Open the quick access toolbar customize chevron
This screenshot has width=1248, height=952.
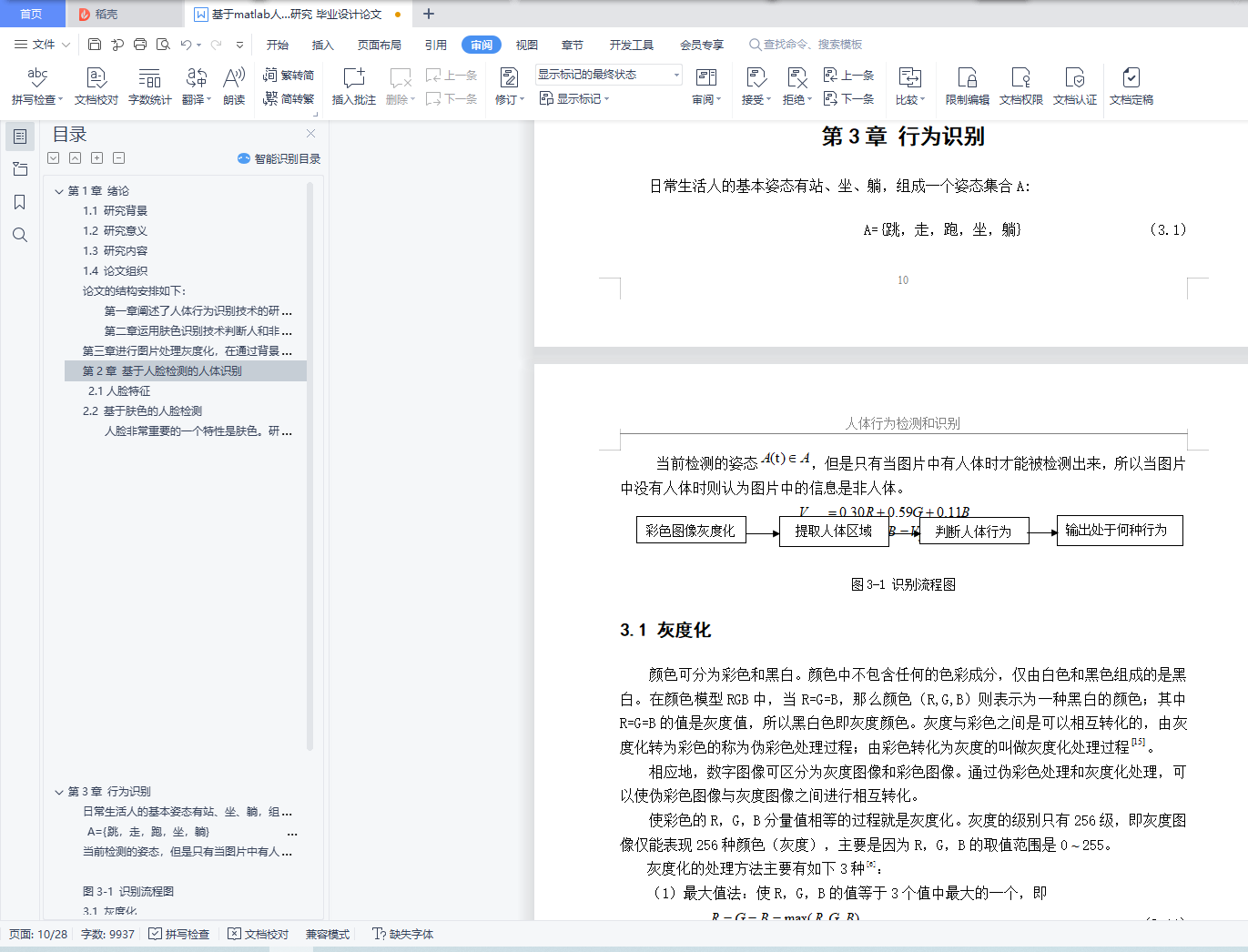(x=239, y=45)
